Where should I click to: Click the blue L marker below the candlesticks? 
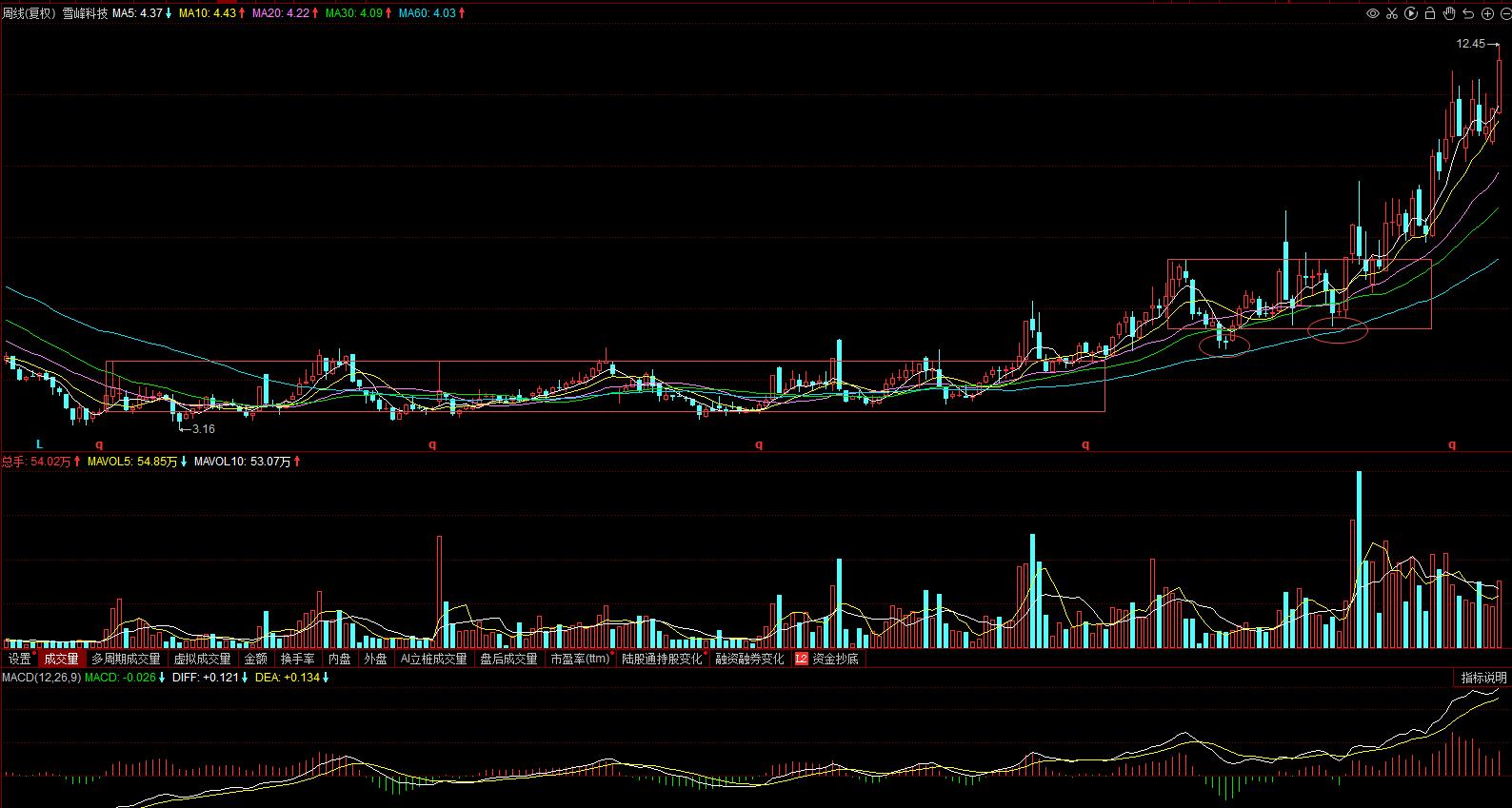point(40,444)
